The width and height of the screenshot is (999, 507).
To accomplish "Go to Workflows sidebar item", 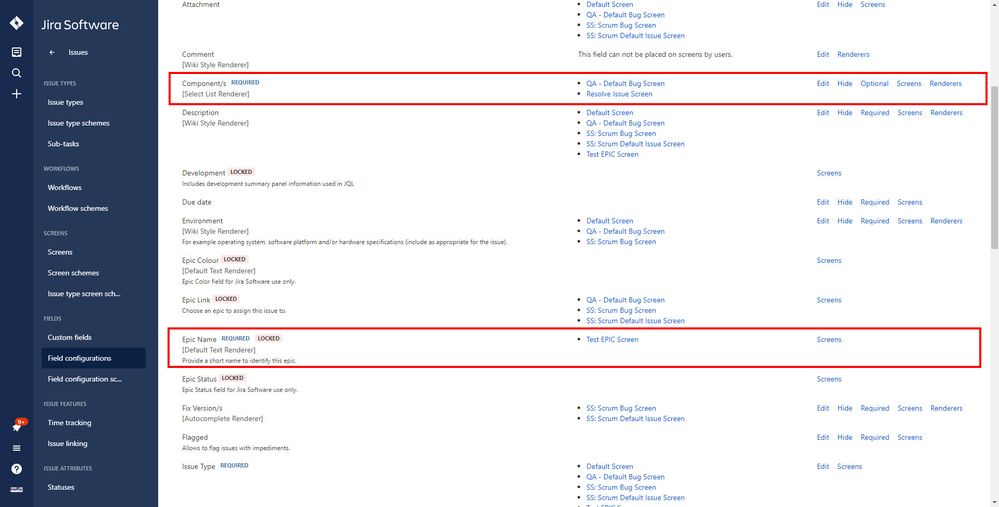I will (64, 188).
